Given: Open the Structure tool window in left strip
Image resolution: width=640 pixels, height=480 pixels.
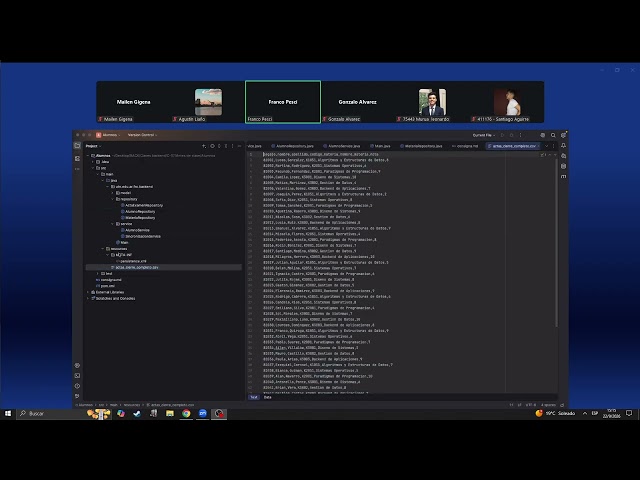Looking at the screenshot, I should 77,158.
